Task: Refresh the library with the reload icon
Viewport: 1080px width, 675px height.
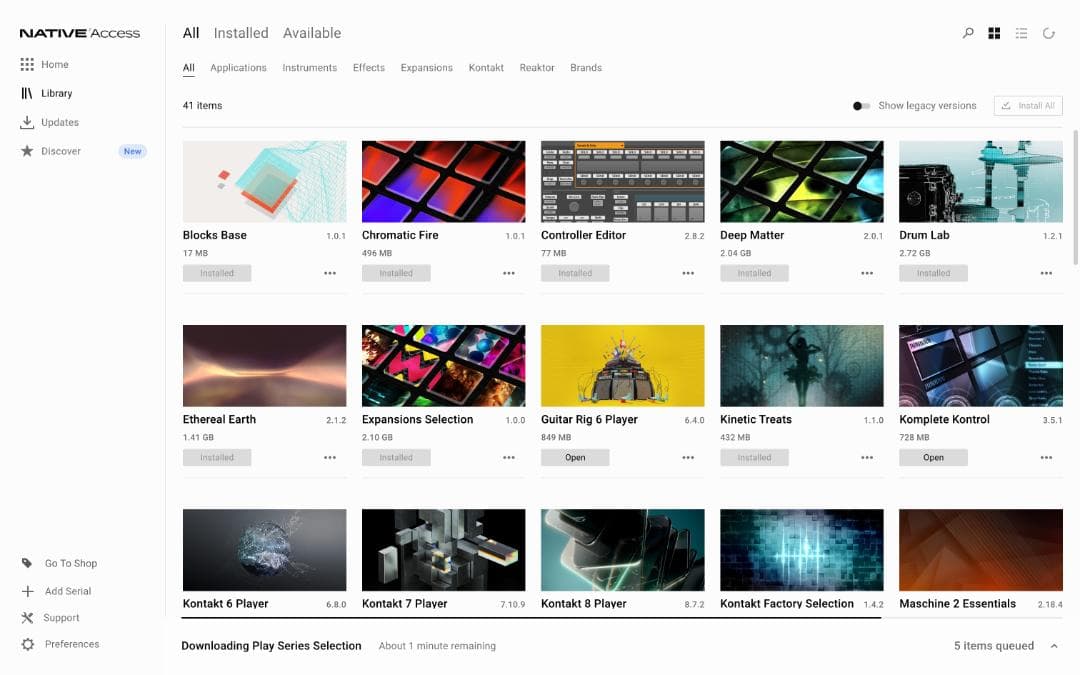Action: coord(1048,32)
